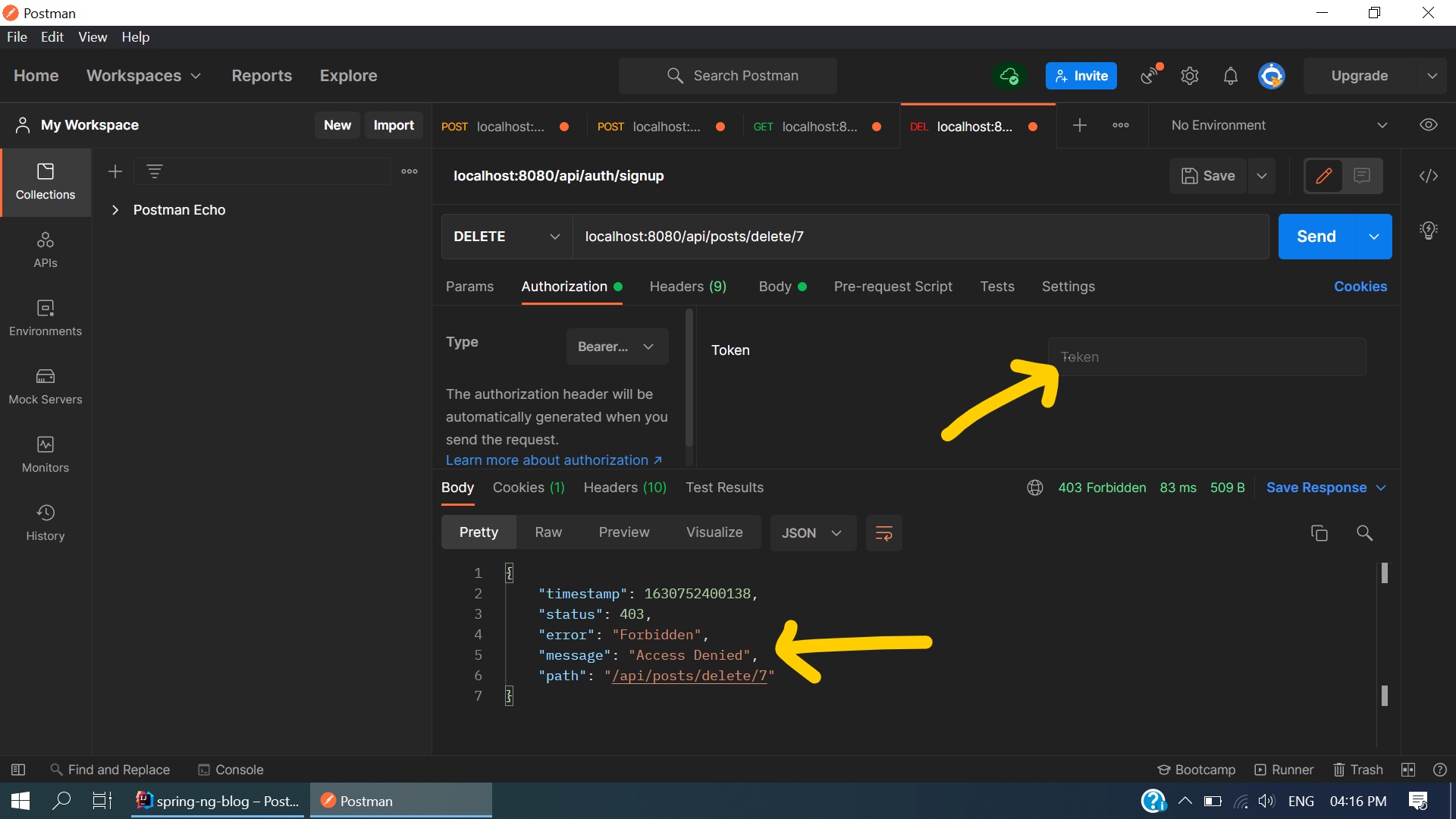This screenshot has height=819, width=1456.
Task: Open the Raw response view tab
Action: click(x=548, y=532)
